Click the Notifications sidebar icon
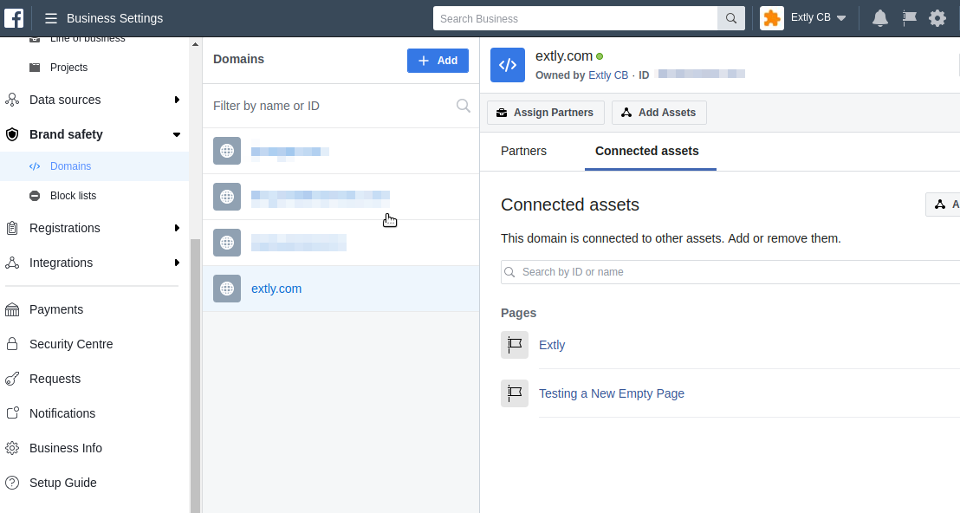The height and width of the screenshot is (513, 960). tap(12, 413)
